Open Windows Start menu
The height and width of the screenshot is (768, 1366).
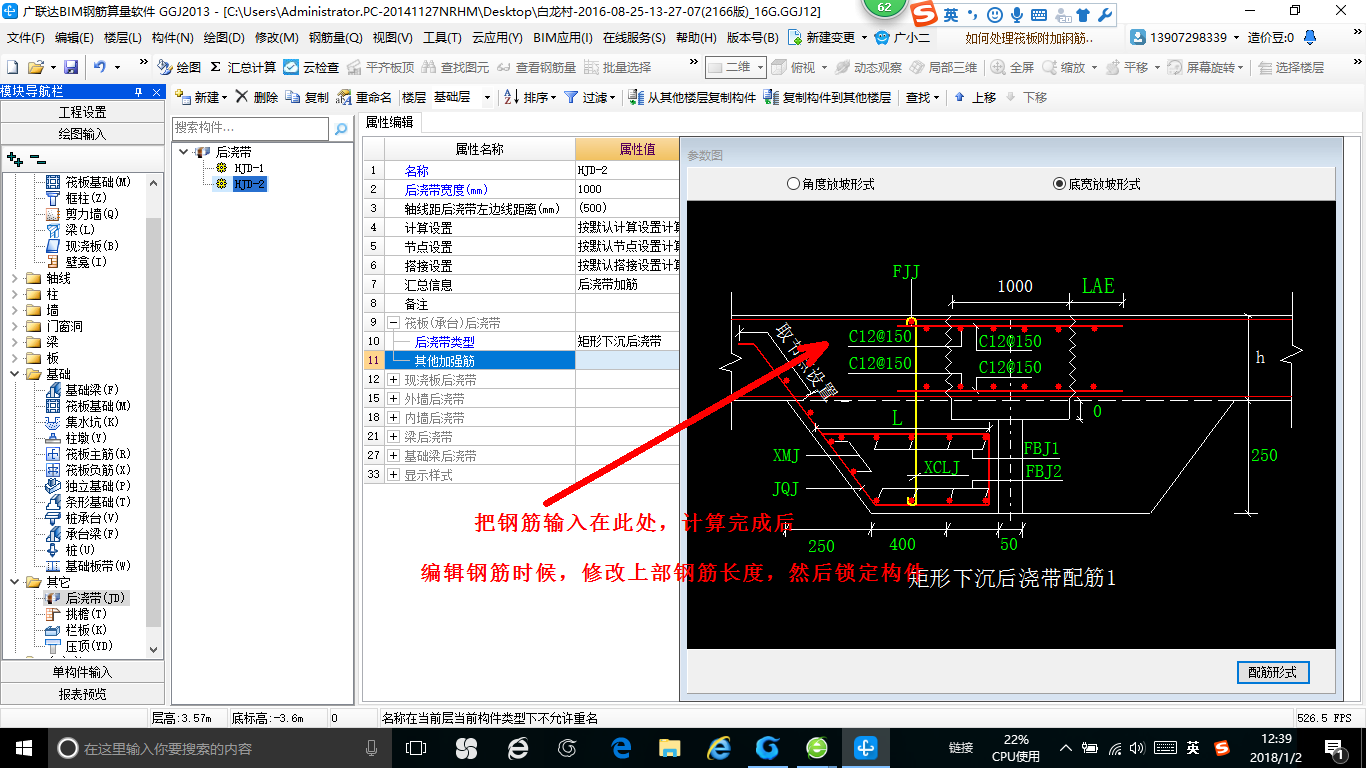[22, 748]
